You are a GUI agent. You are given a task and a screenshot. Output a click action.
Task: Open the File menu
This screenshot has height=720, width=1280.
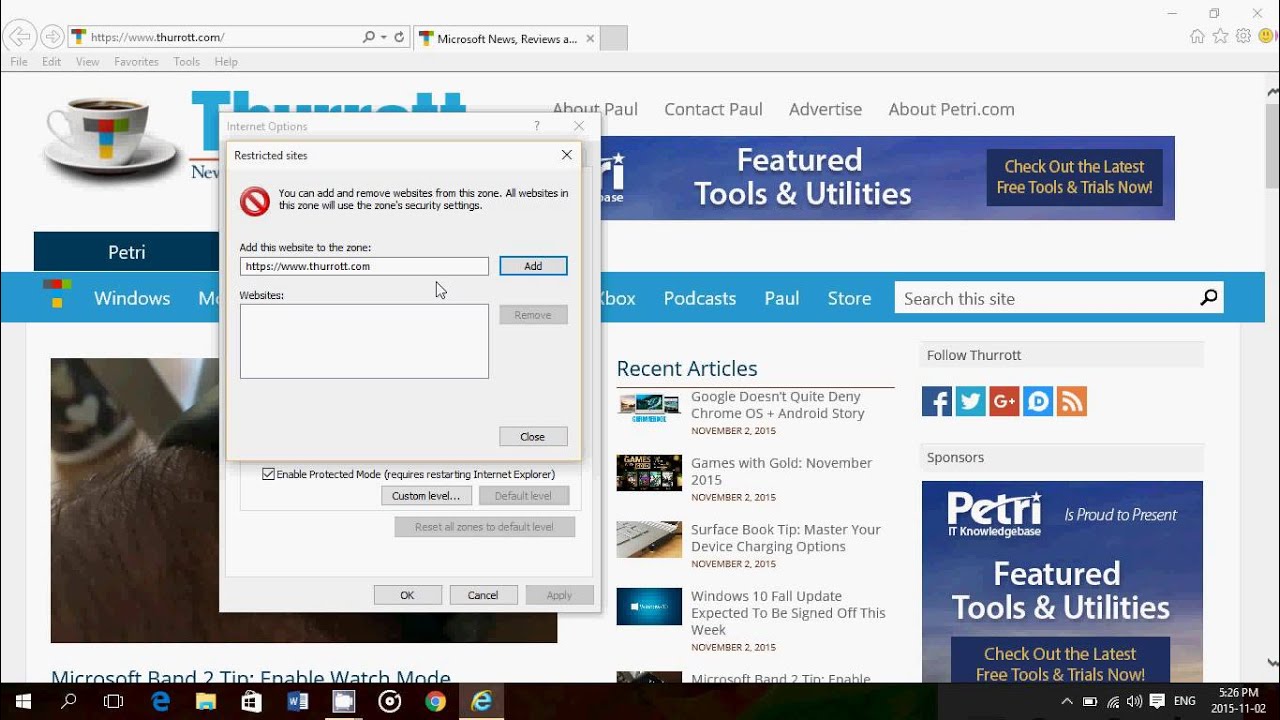(19, 62)
